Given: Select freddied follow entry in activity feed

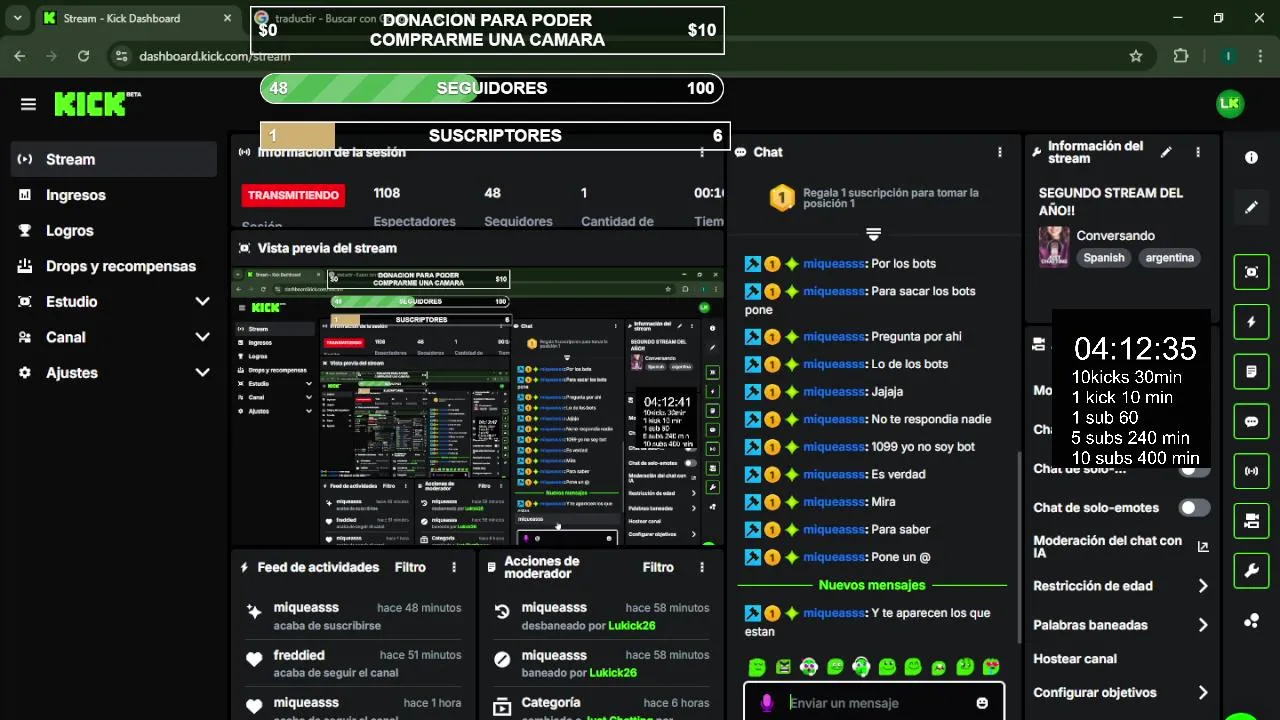Looking at the screenshot, I should pos(355,664).
